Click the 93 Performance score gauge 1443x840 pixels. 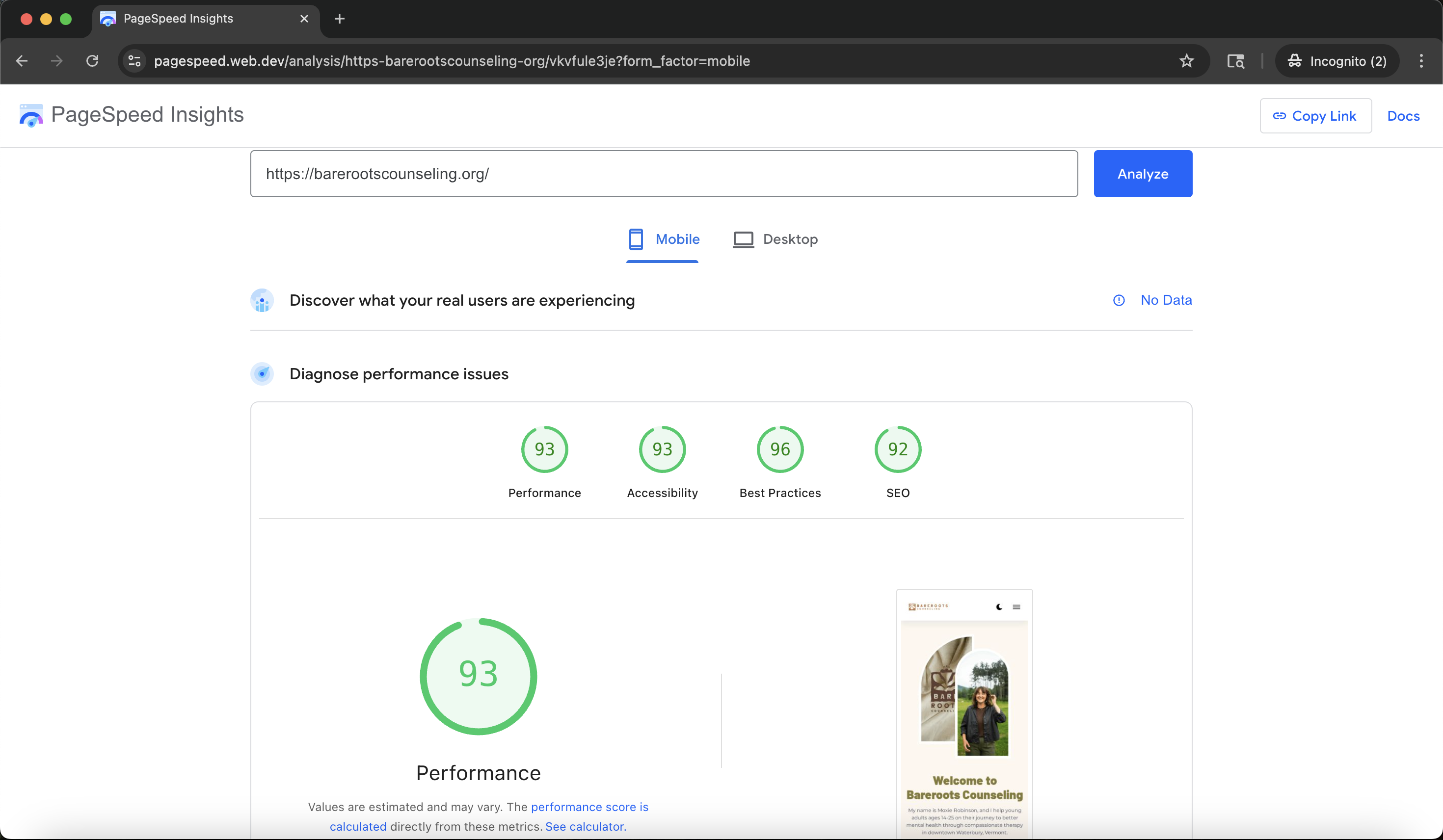479,677
